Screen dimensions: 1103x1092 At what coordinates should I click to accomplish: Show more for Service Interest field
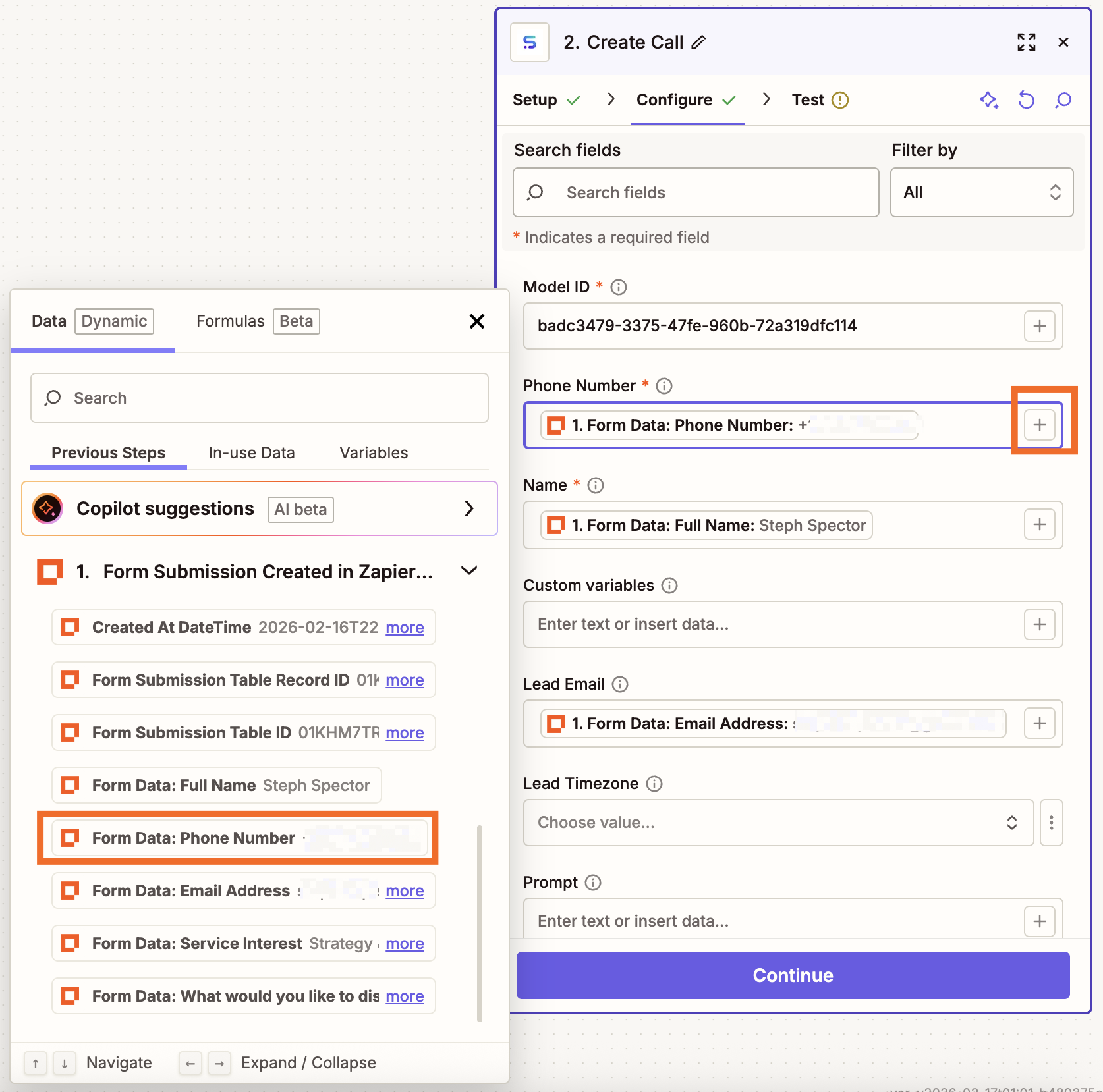pos(405,943)
